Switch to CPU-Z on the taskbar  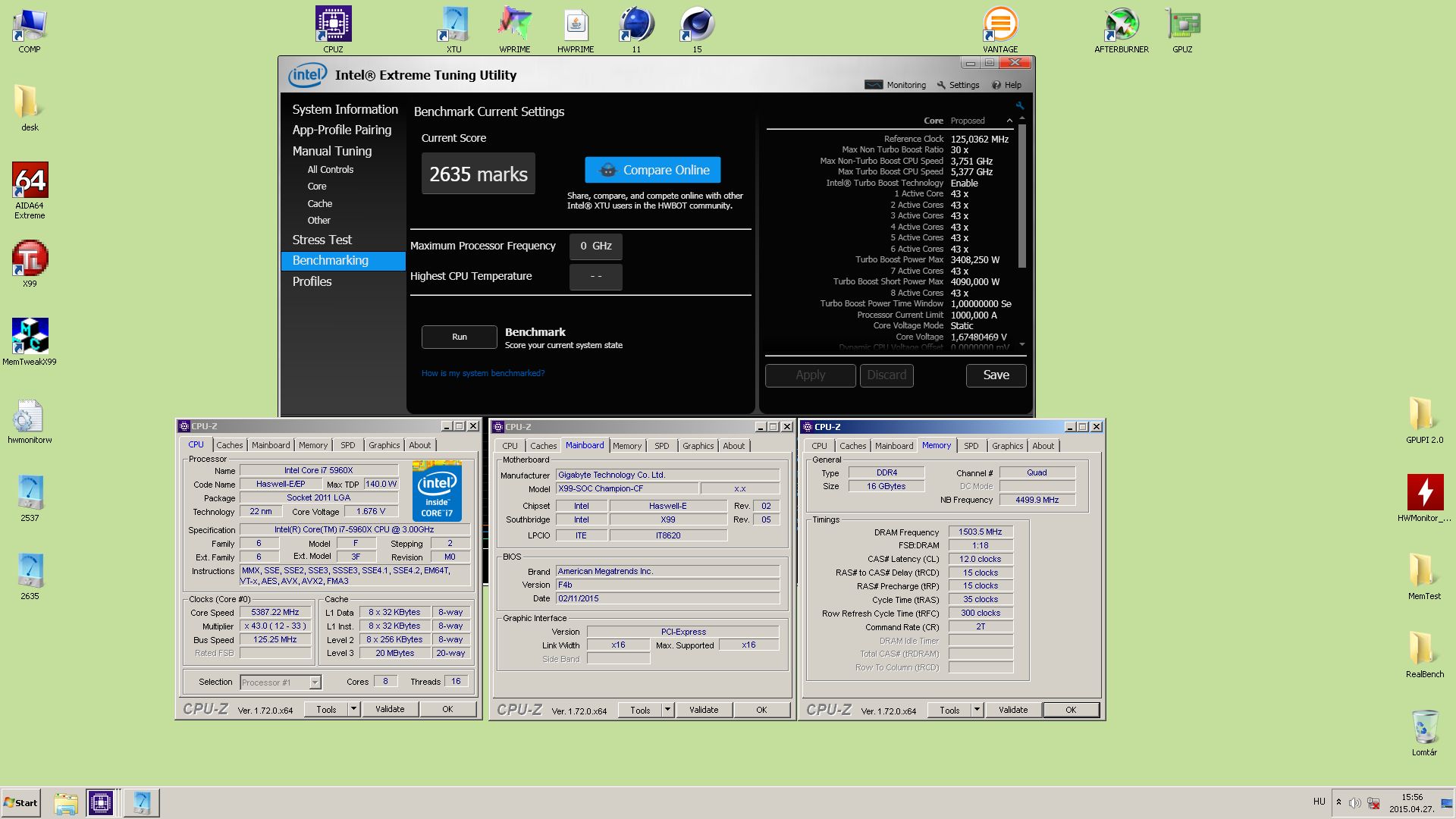(101, 802)
